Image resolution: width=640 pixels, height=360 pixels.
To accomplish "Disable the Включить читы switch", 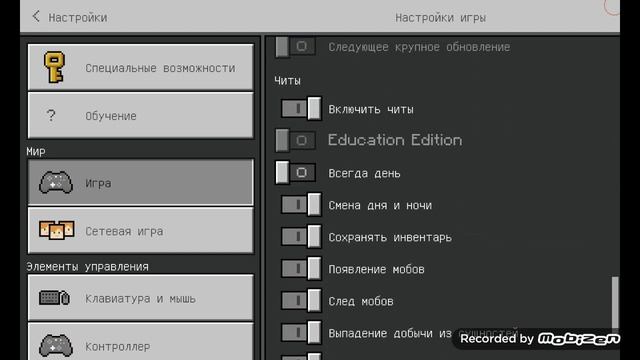I will point(301,109).
